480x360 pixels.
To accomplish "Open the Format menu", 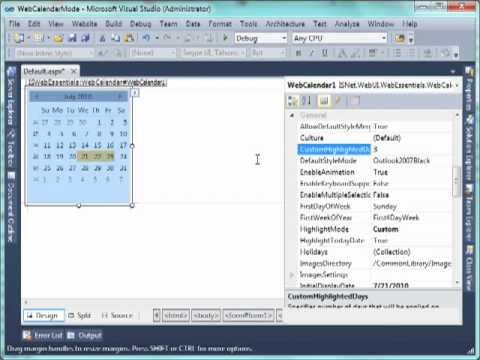I will point(220,24).
